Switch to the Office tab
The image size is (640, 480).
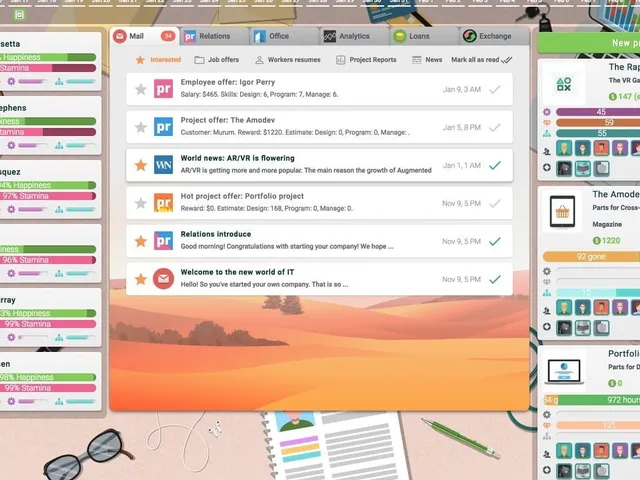pyautogui.click(x=284, y=36)
